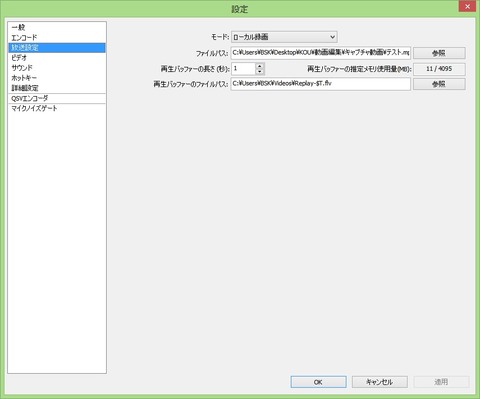The image size is (480, 399).
Task: Open the マイクノイズゲート list entry
Action: pos(57,108)
